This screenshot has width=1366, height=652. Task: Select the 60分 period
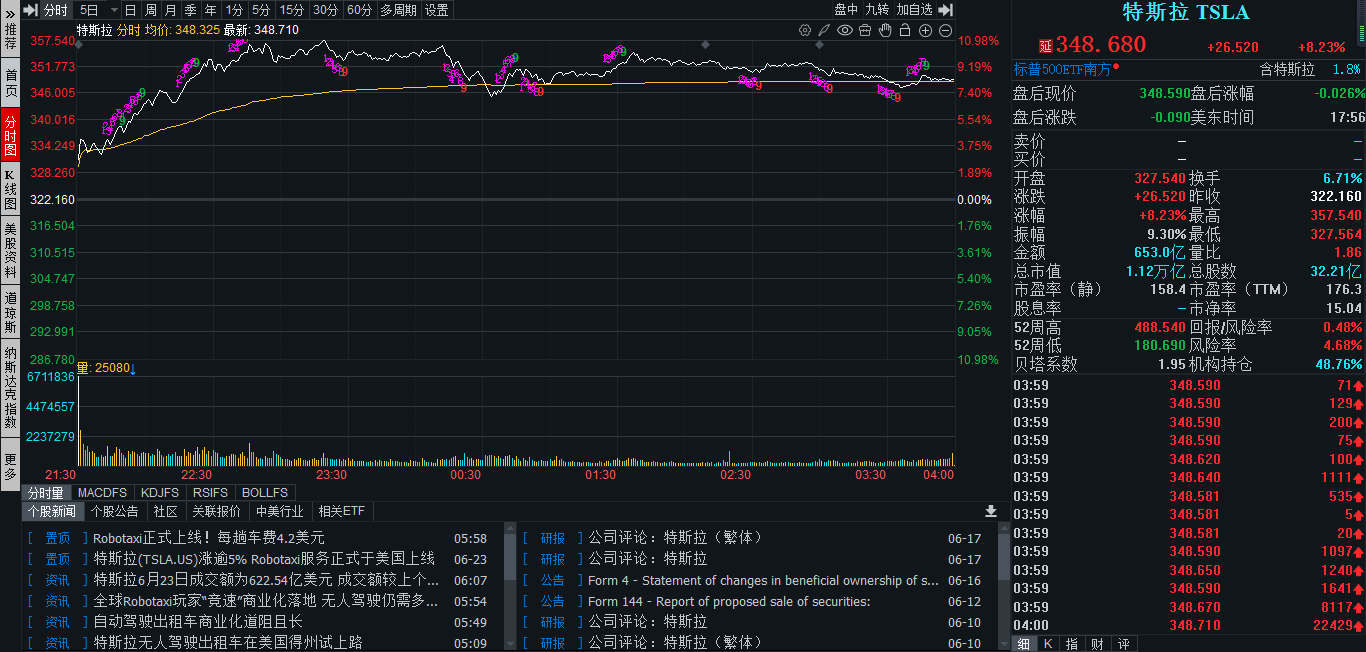pyautogui.click(x=360, y=10)
